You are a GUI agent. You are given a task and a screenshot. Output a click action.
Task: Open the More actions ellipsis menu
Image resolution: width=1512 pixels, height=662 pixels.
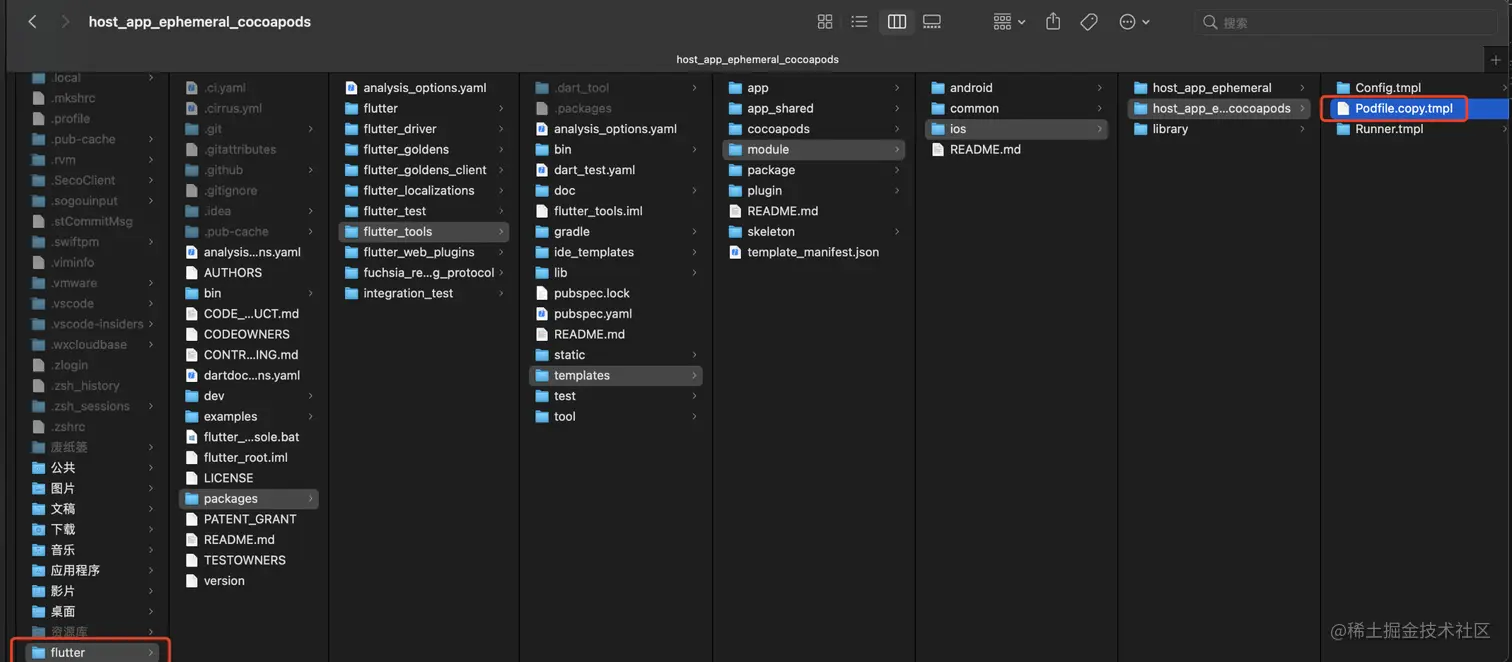[x=1134, y=22]
